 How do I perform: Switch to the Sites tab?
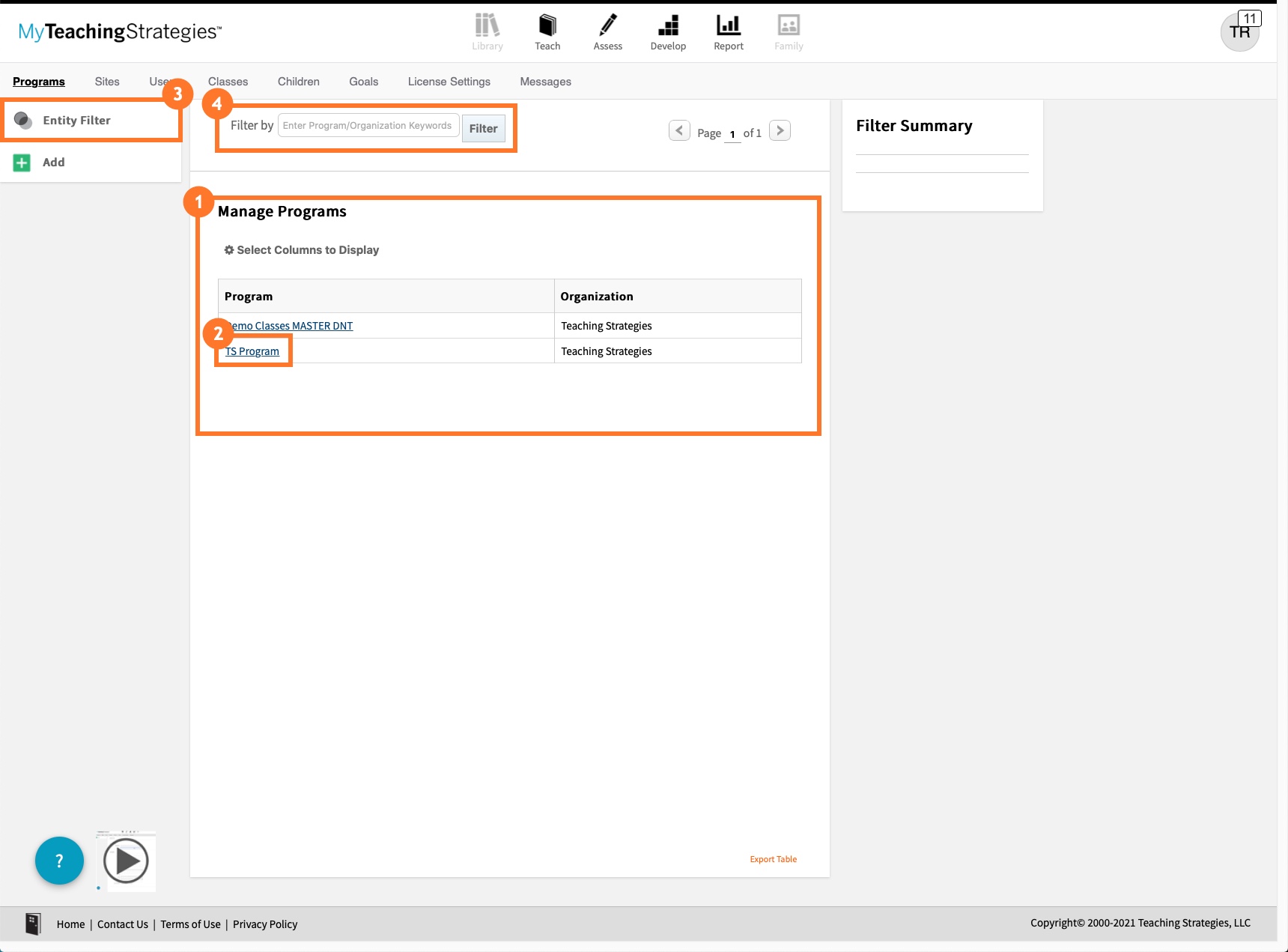point(106,81)
